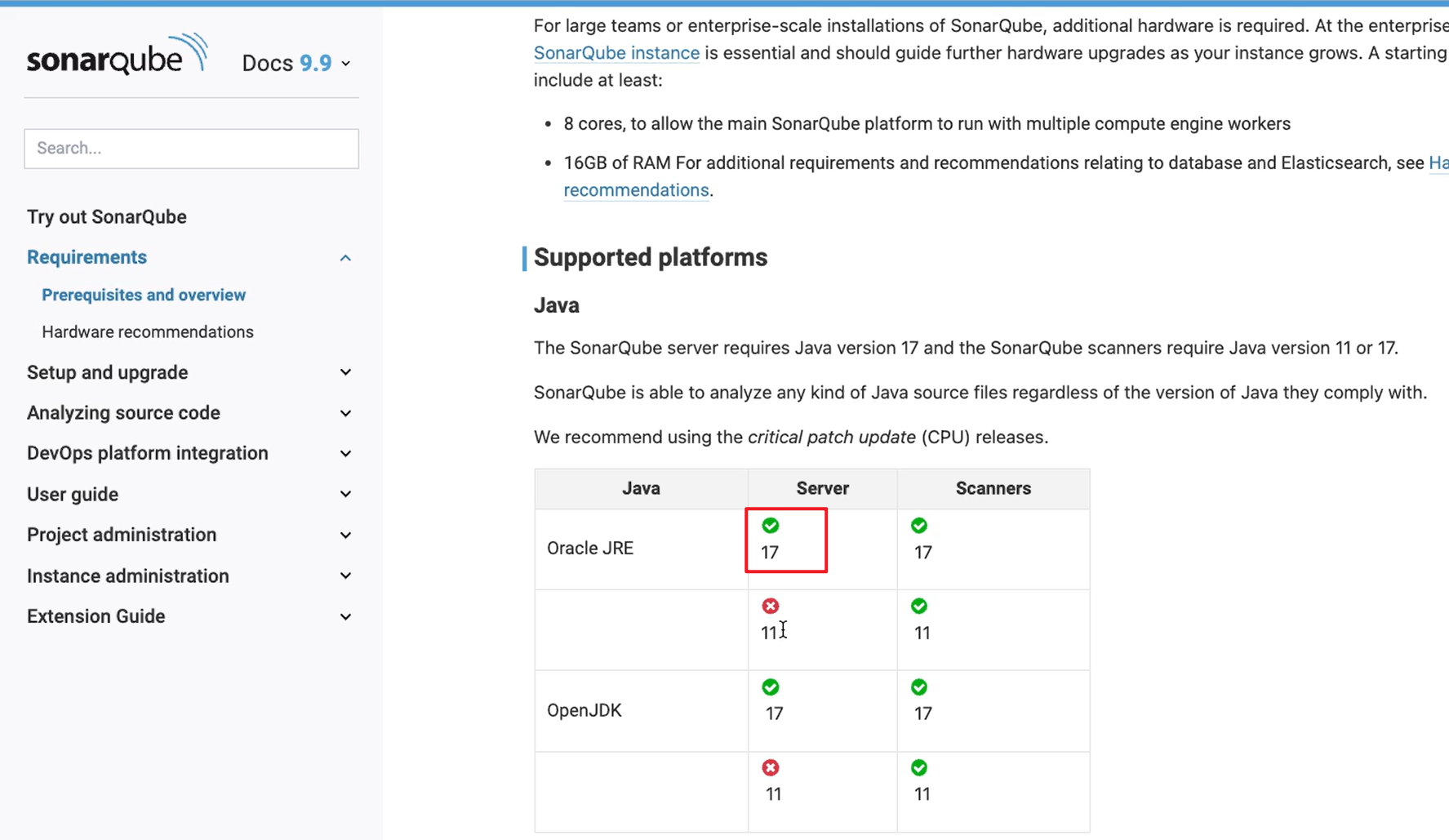
Task: Click green check for OpenJDK Scanners 17
Action: tap(919, 687)
